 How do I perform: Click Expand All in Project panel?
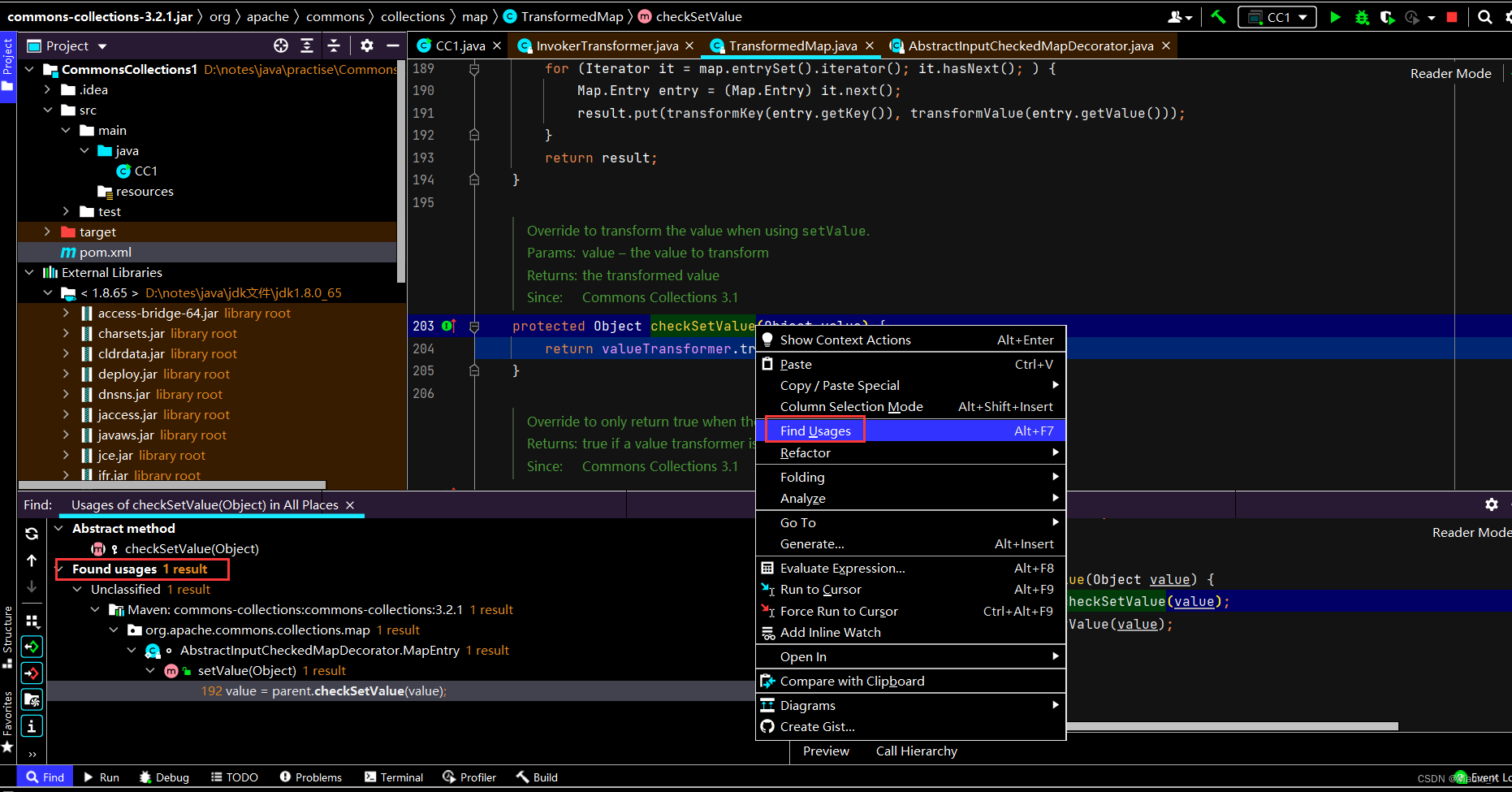click(x=307, y=45)
